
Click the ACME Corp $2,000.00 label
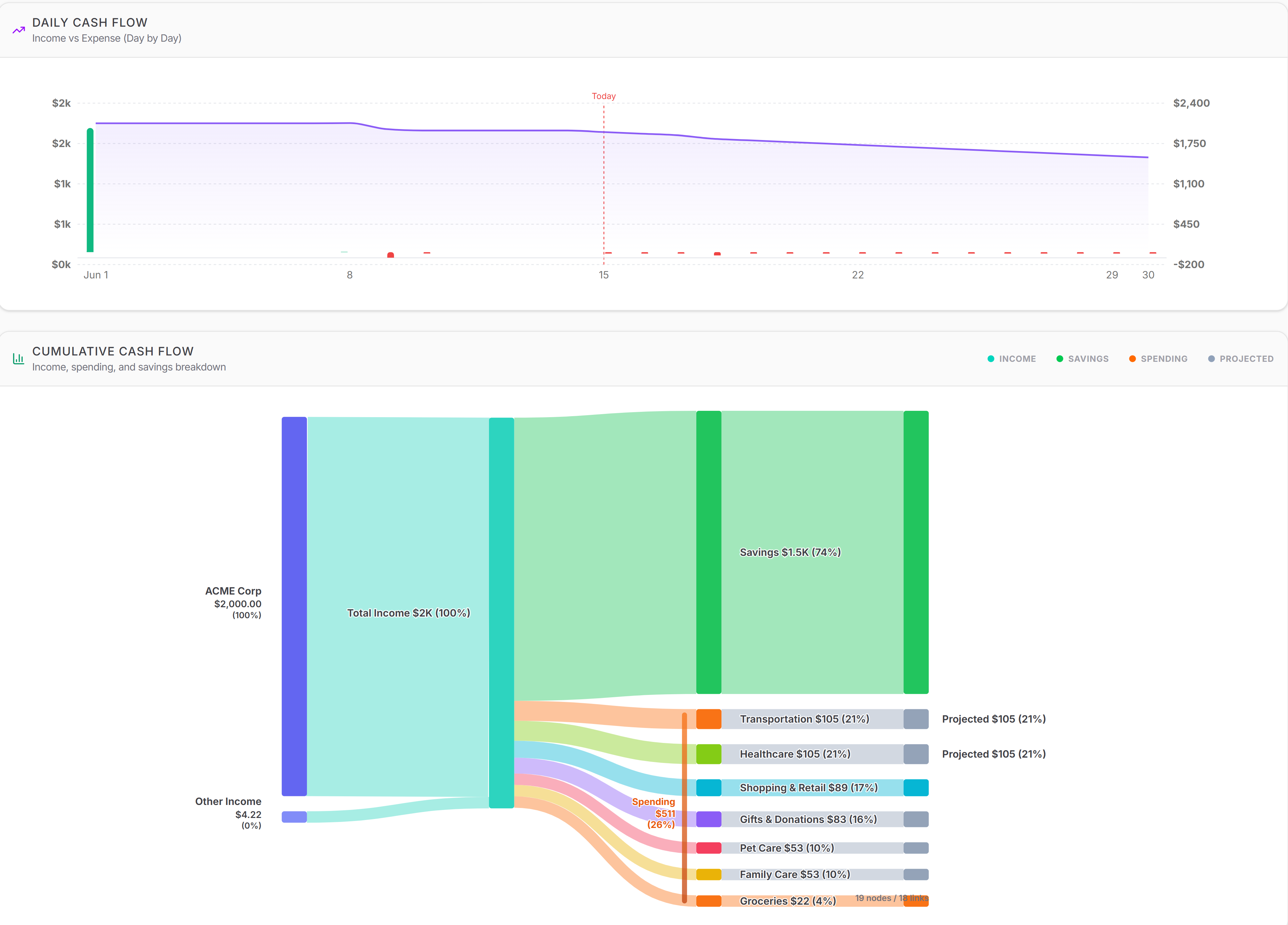coord(233,603)
